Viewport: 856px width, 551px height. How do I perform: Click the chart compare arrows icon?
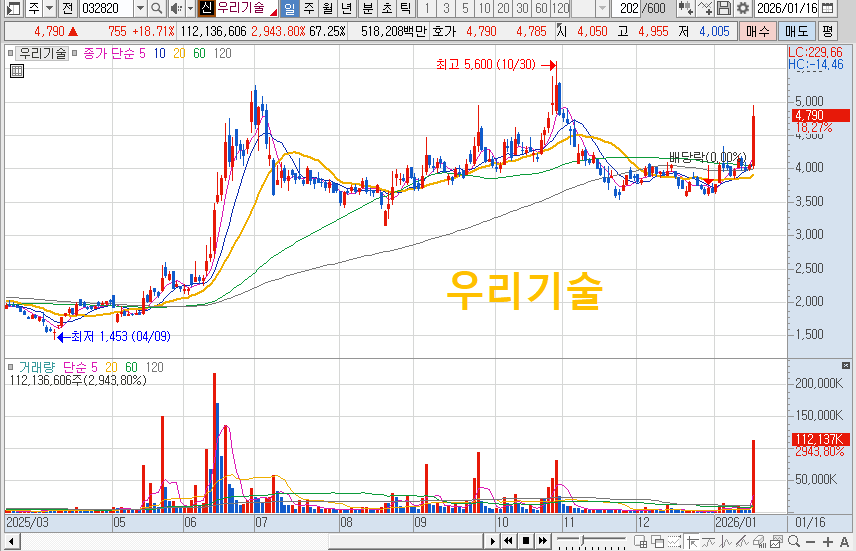coord(685,8)
